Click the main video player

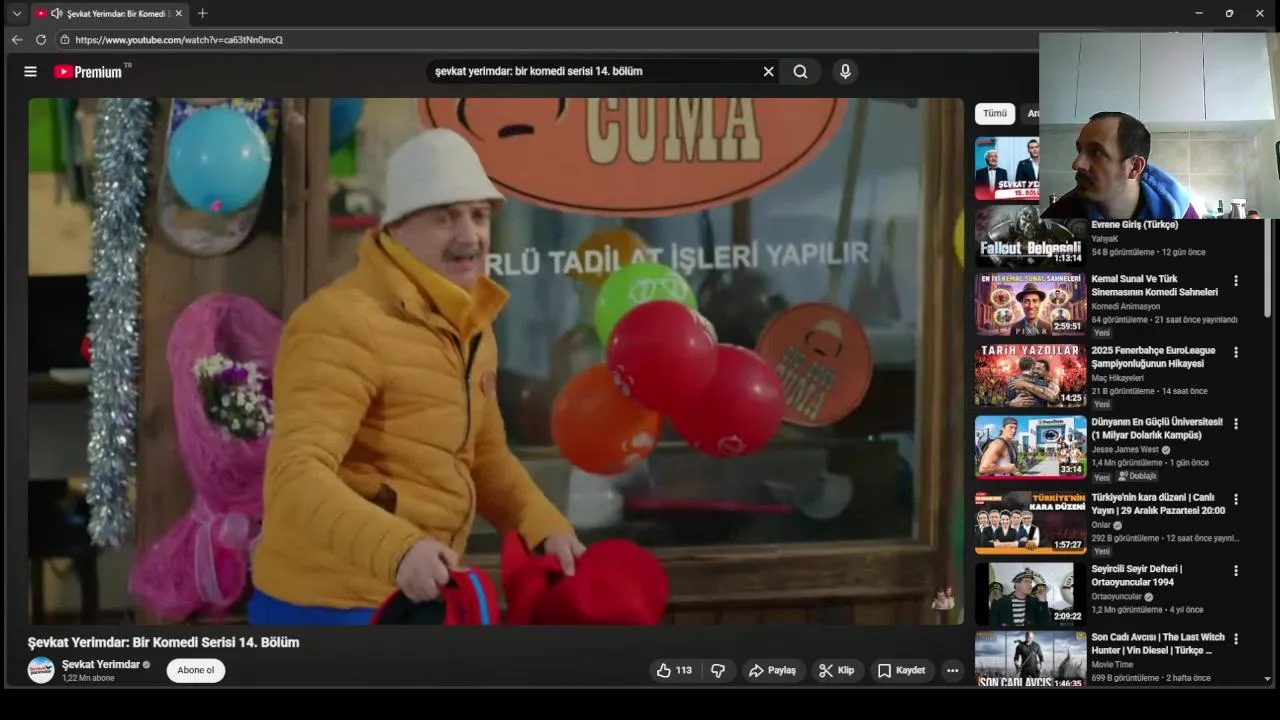pyautogui.click(x=496, y=361)
